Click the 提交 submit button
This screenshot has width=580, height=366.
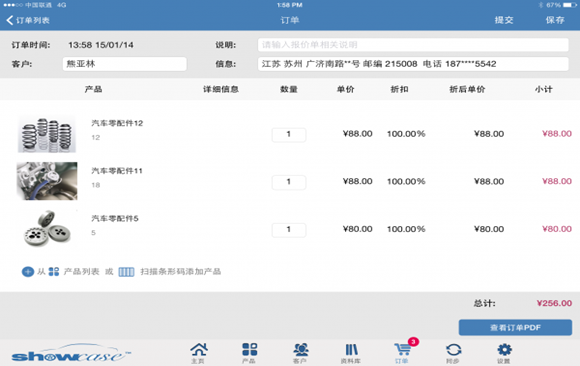[x=504, y=20]
